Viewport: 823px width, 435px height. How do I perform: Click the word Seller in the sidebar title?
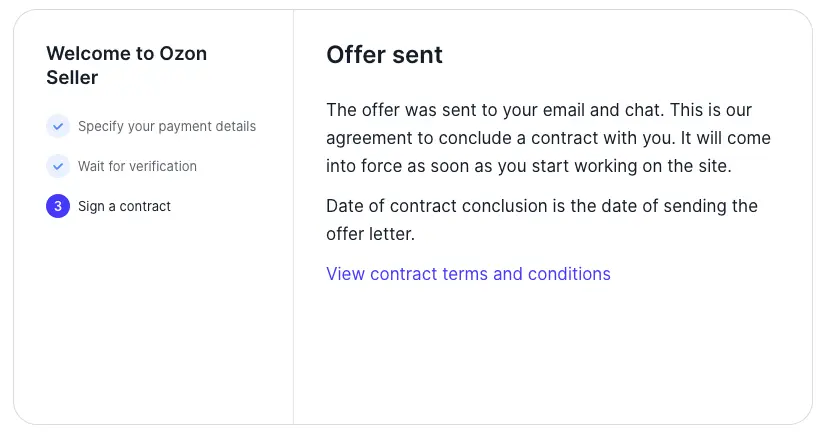point(72,77)
